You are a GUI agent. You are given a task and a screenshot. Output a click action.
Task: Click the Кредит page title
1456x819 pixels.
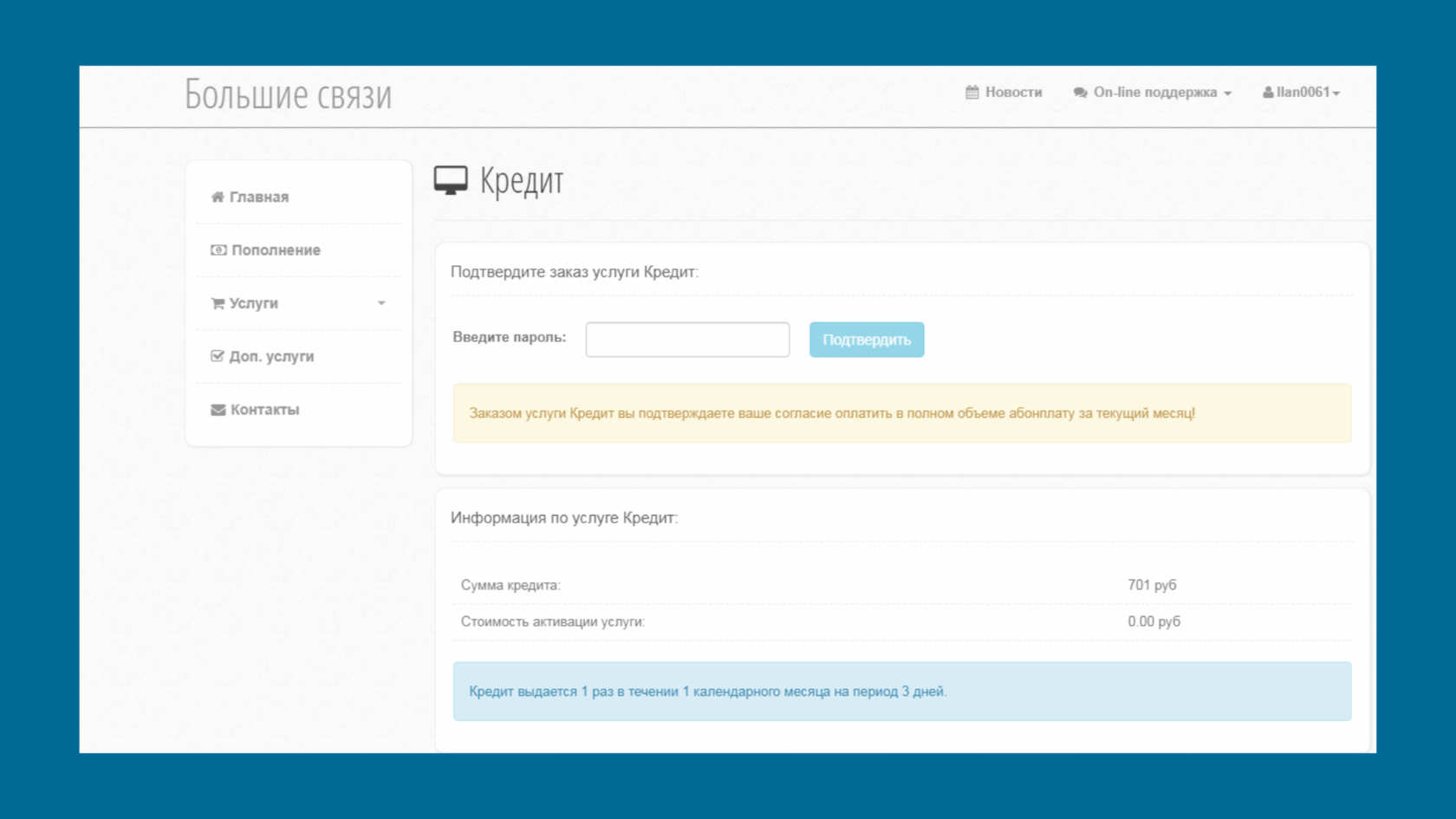[x=522, y=181]
